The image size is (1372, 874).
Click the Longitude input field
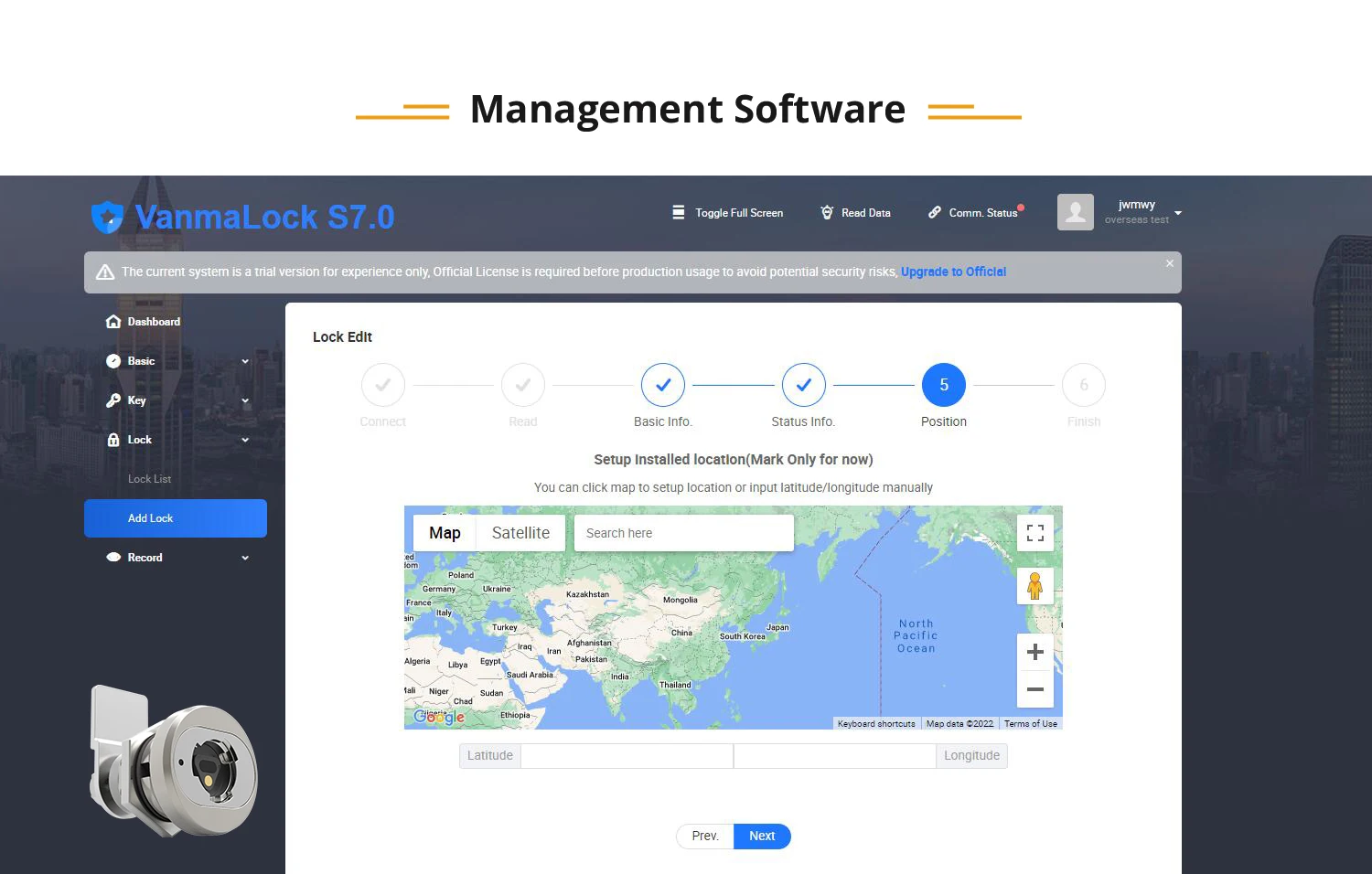[x=834, y=756]
